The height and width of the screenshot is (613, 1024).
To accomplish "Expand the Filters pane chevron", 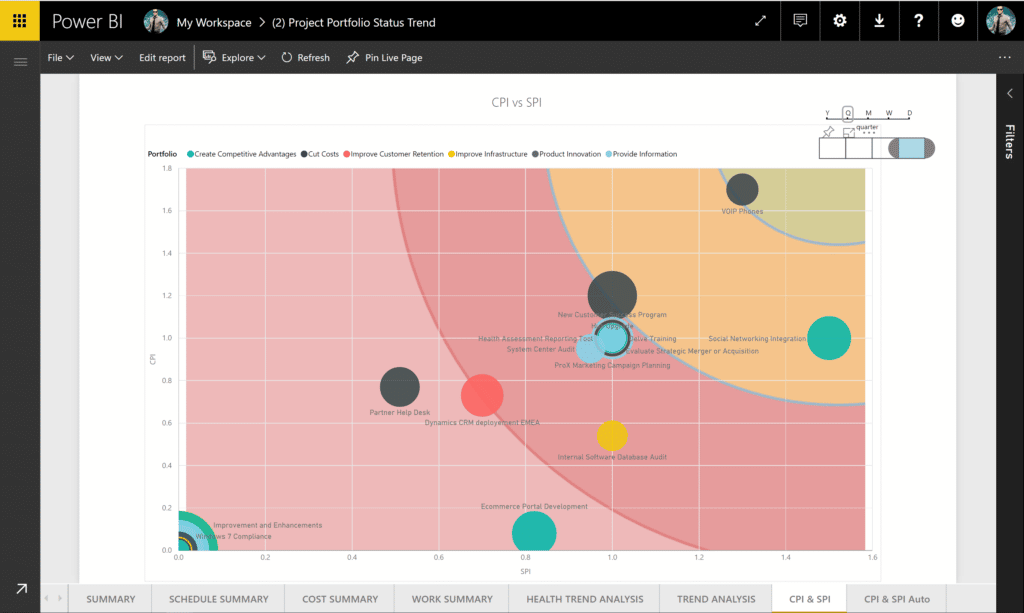I will [x=1010, y=93].
